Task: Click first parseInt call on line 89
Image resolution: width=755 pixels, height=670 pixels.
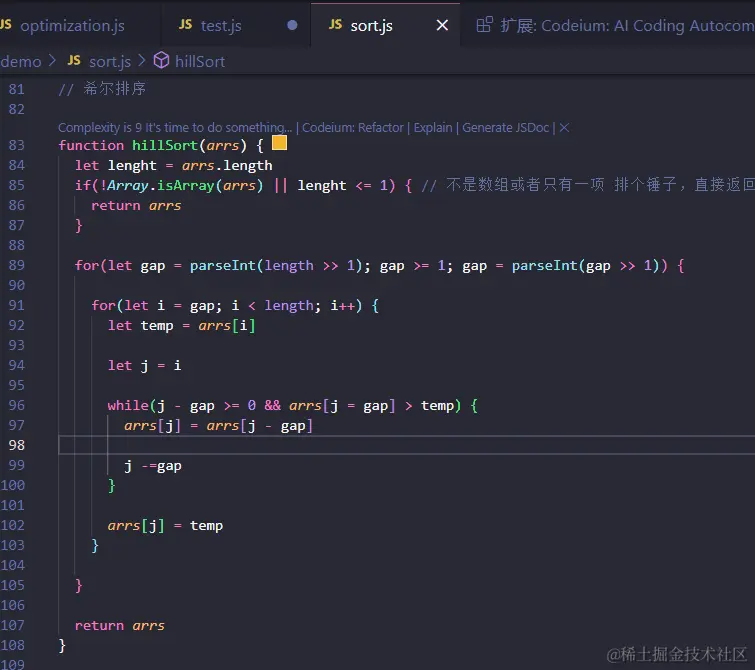Action: tap(222, 266)
